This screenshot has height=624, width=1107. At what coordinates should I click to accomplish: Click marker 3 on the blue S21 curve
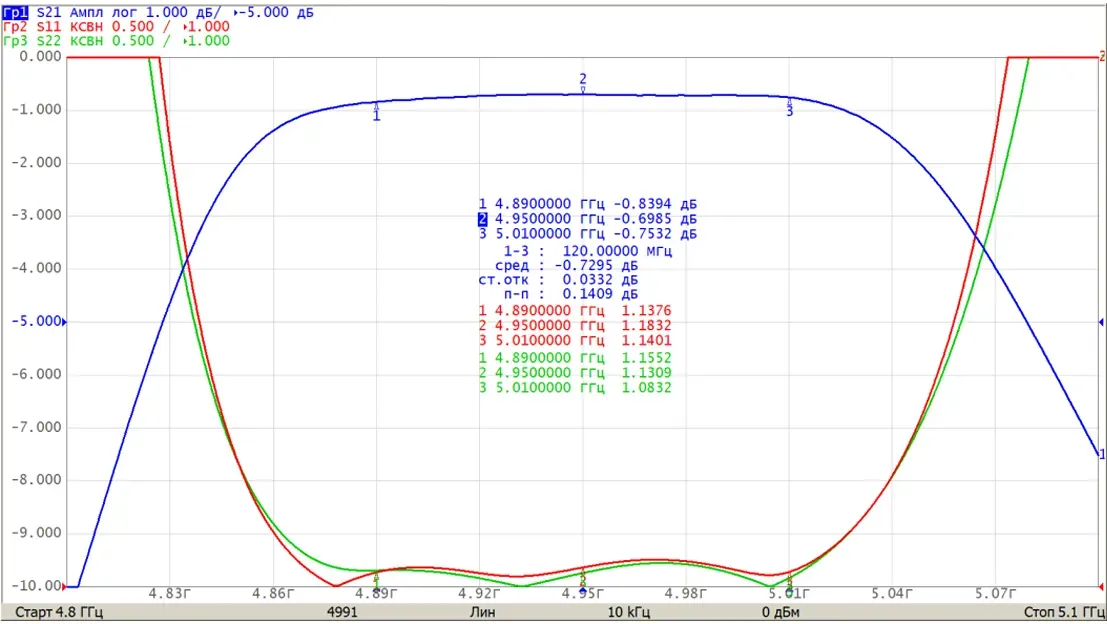(789, 107)
